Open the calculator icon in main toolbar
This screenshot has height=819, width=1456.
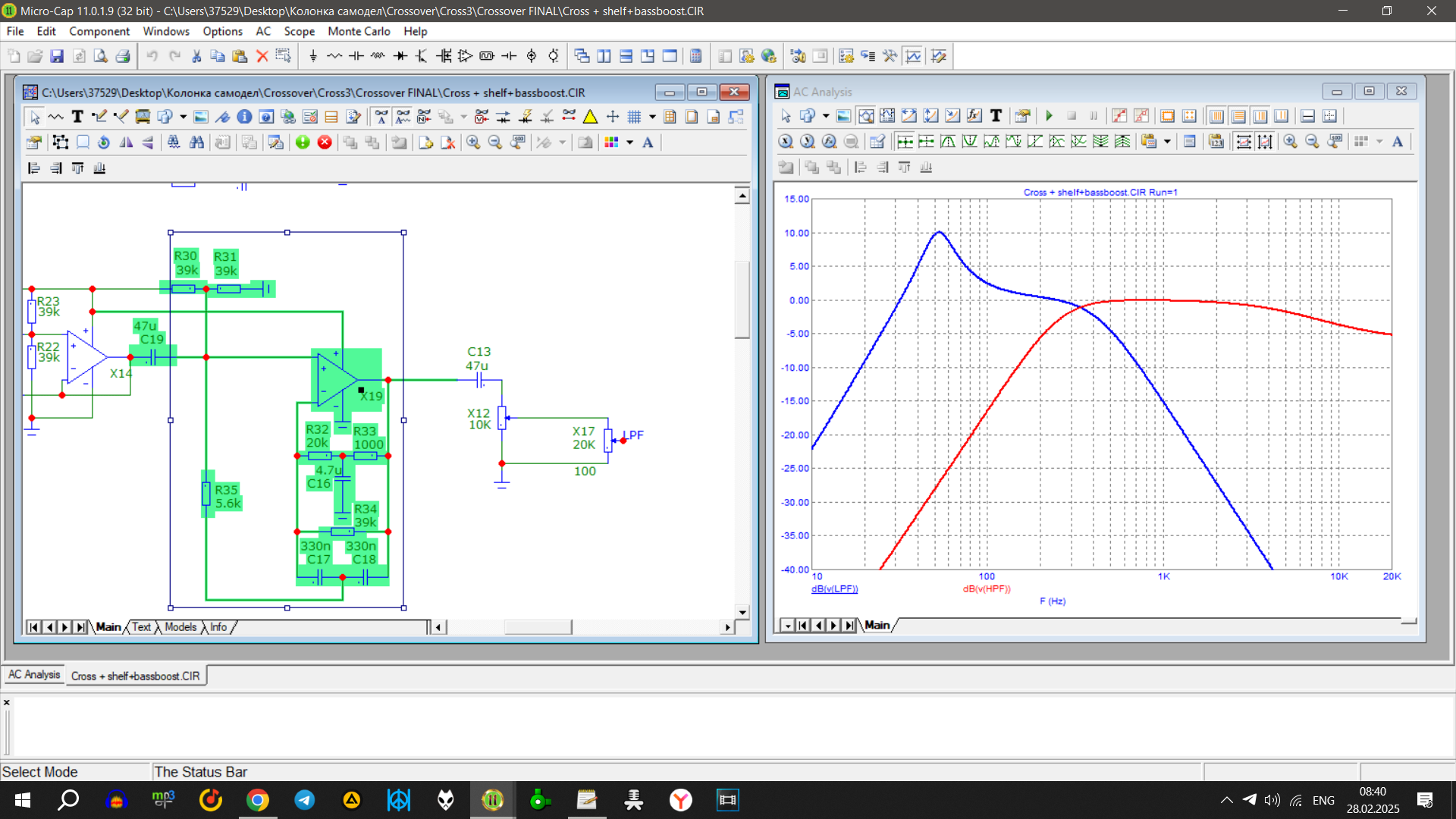coord(695,56)
